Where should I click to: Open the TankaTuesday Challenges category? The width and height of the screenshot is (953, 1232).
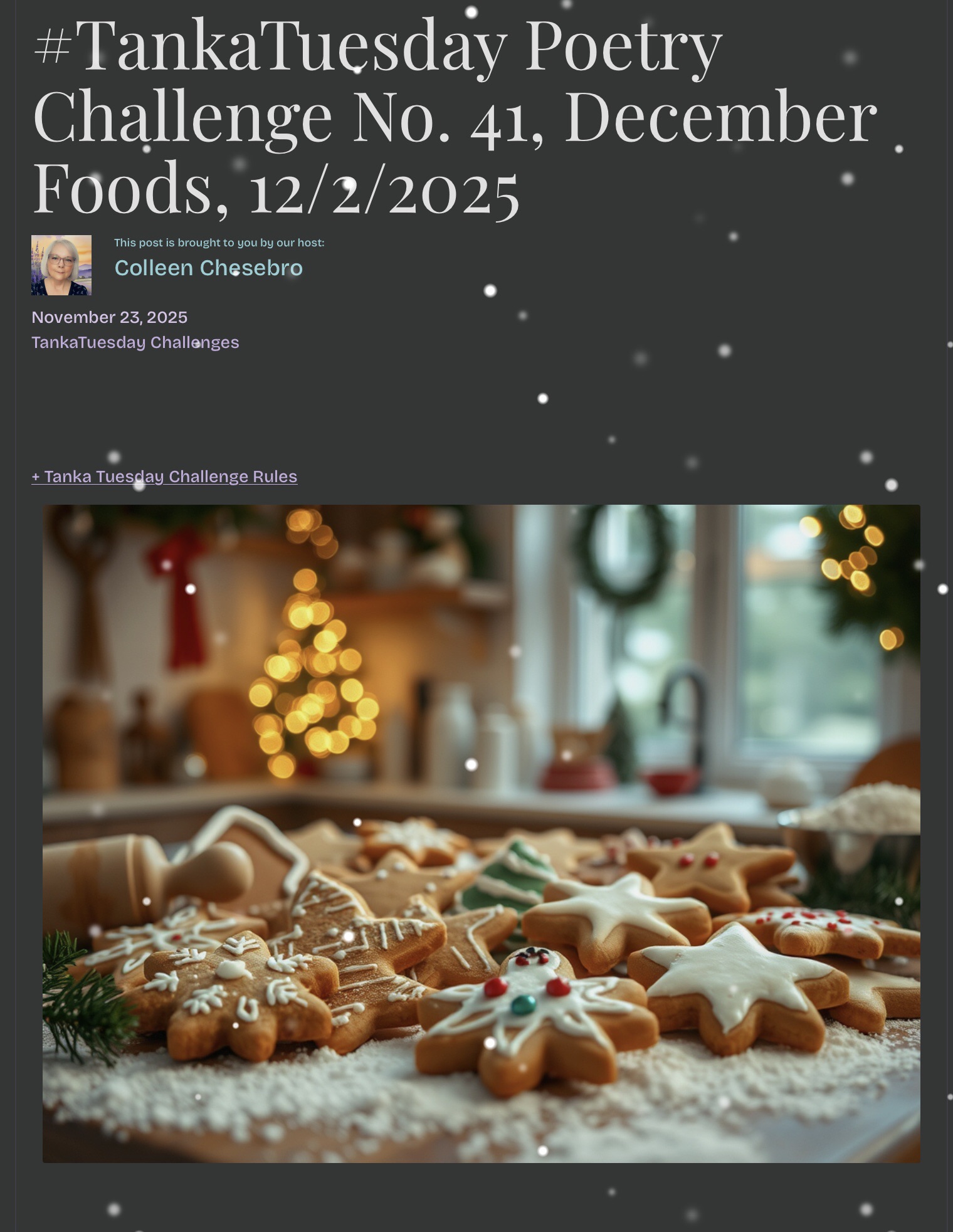click(x=135, y=342)
